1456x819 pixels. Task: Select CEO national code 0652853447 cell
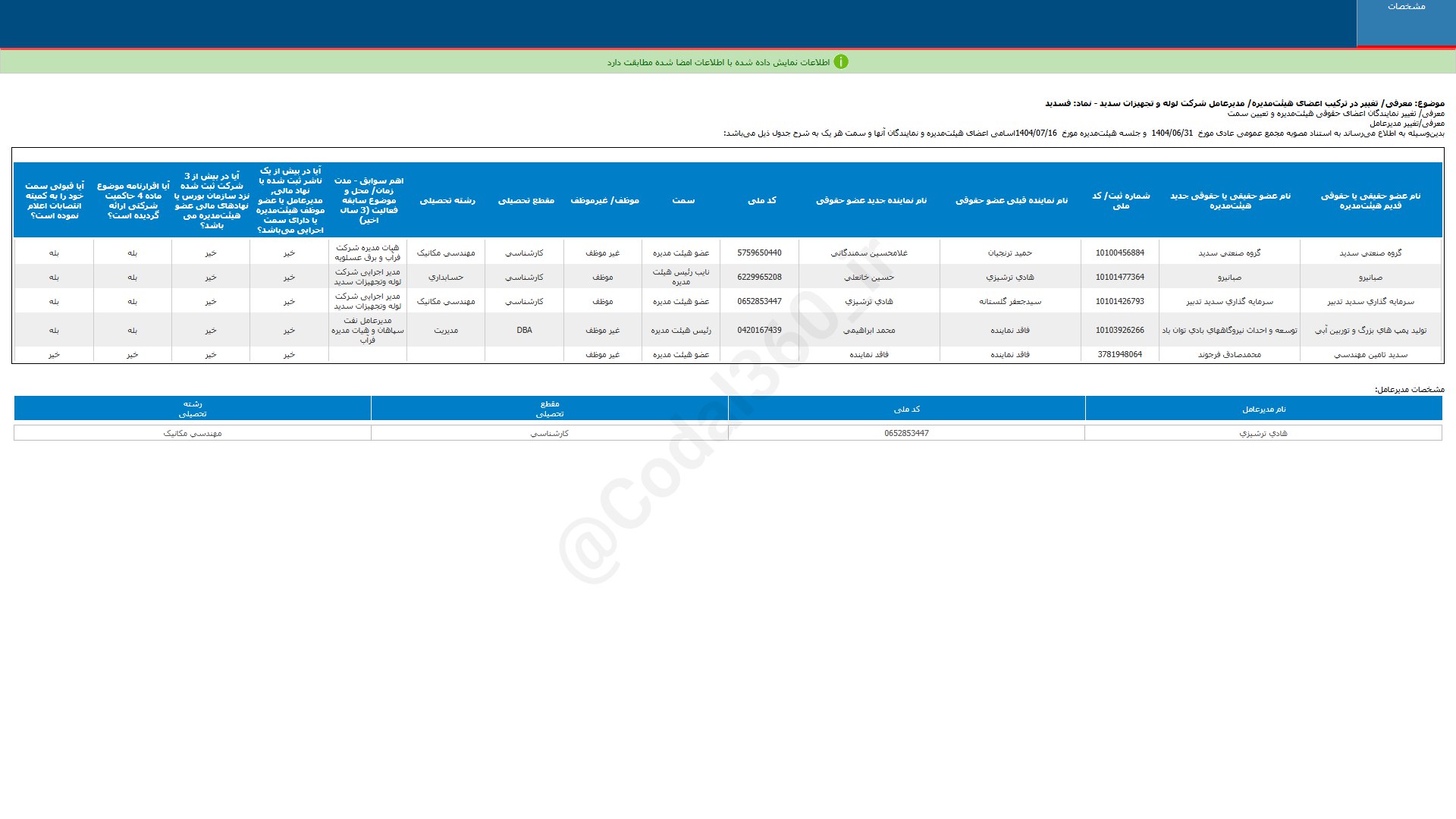[x=906, y=433]
